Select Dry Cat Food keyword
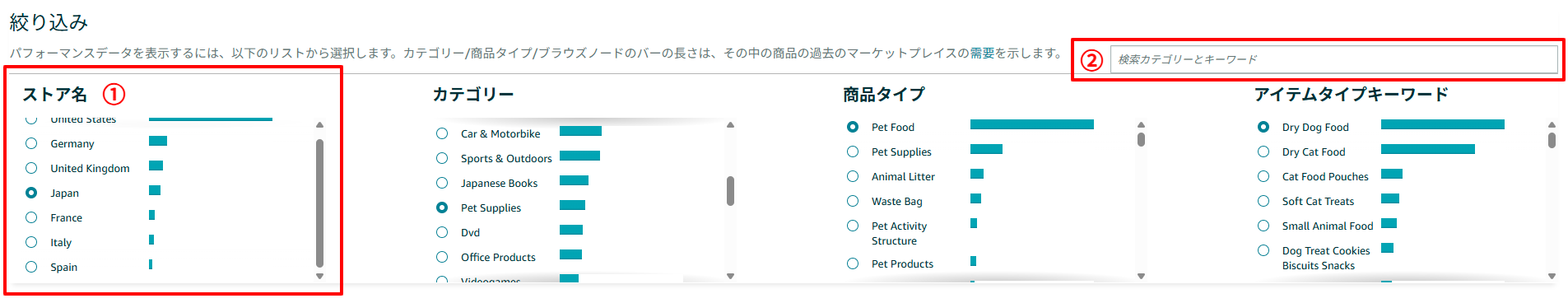This screenshot has width=1568, height=303. click(1263, 151)
